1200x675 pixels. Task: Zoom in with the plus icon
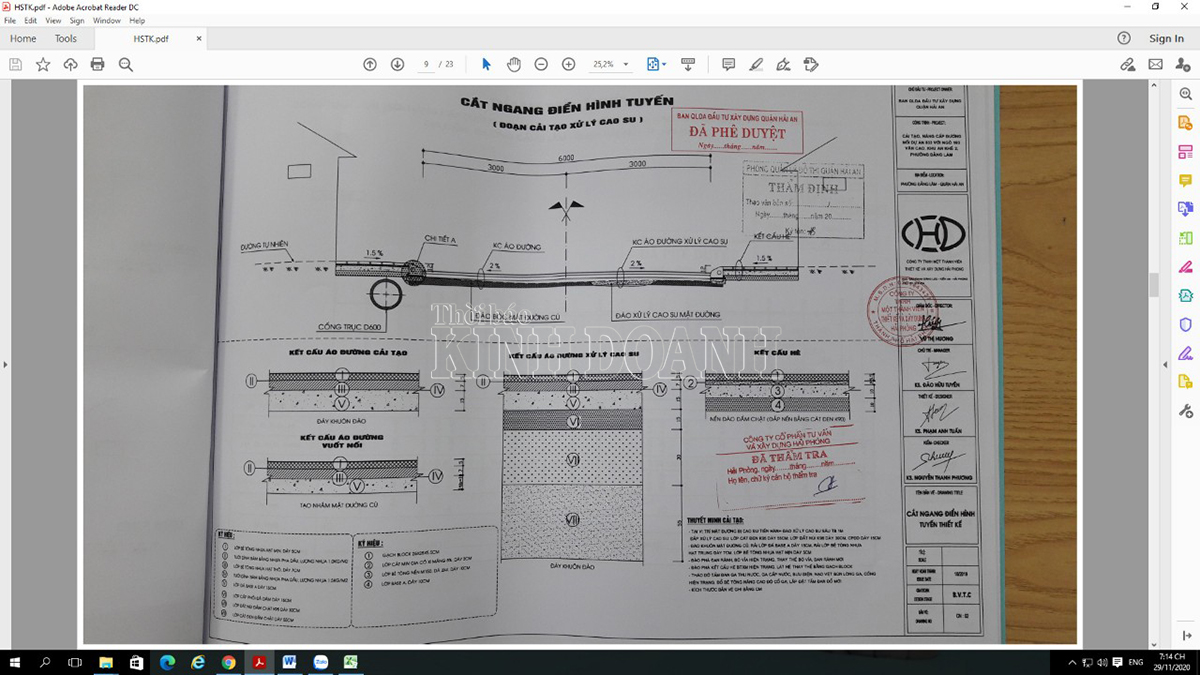click(x=569, y=64)
